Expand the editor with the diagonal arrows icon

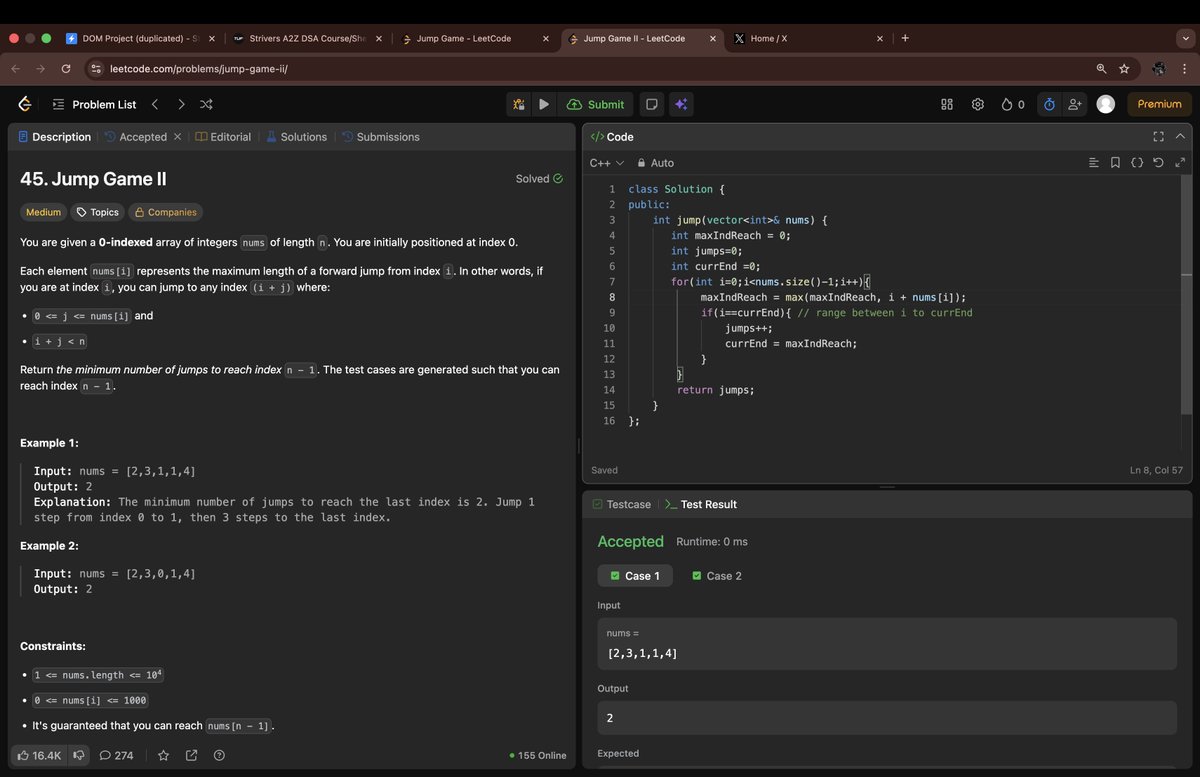pyautogui.click(x=1180, y=163)
